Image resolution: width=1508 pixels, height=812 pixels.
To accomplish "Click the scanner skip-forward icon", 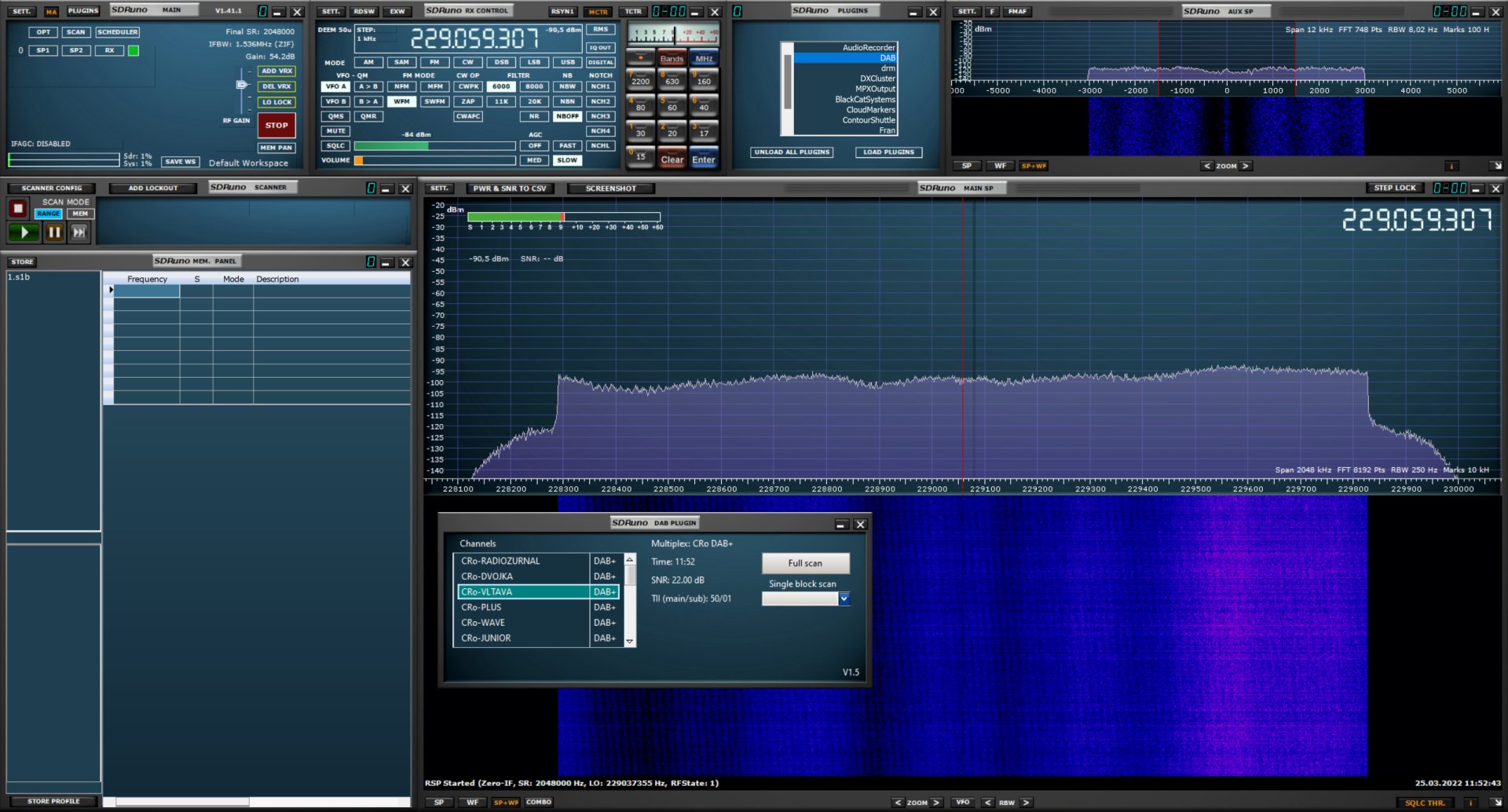I will point(79,232).
